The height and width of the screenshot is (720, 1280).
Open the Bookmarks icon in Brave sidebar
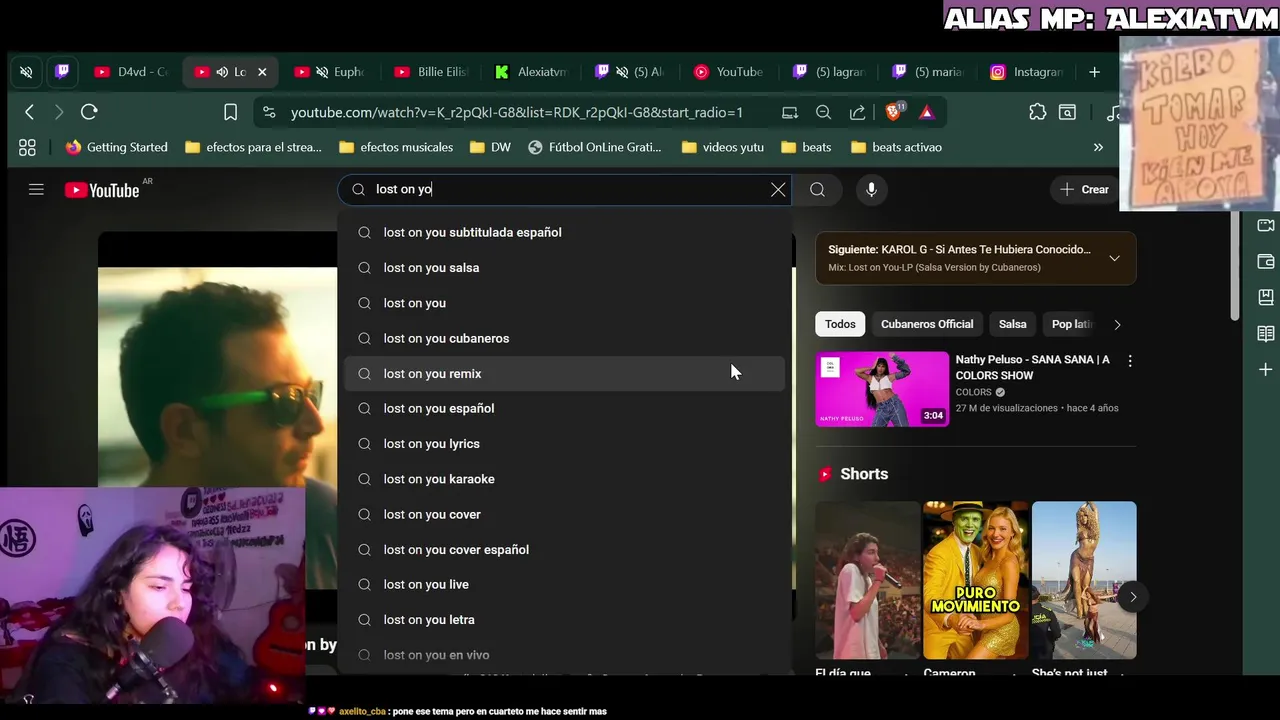(x=1265, y=297)
